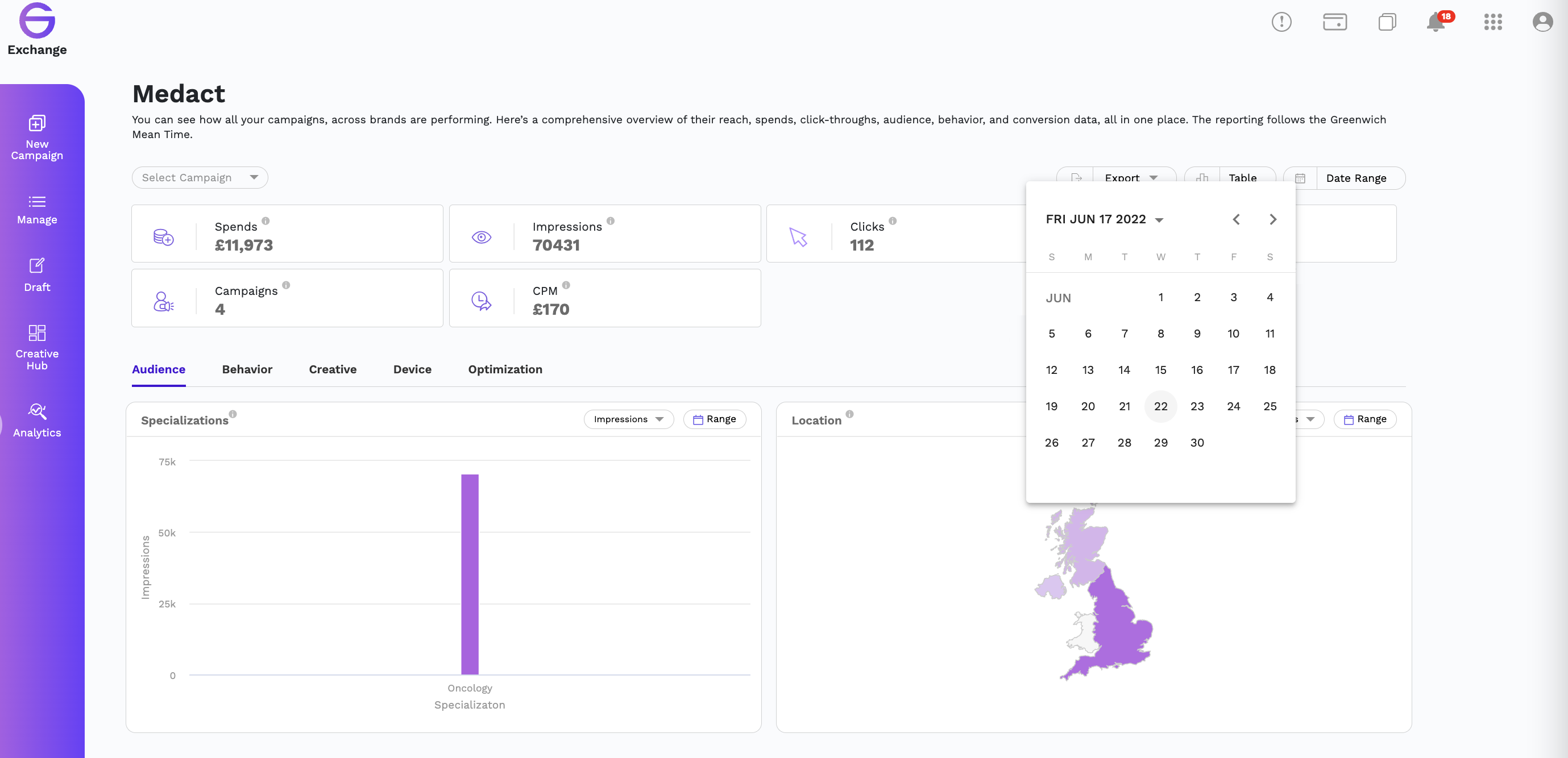The height and width of the screenshot is (758, 1568).
Task: Open the user profile avatar icon
Action: point(1542,22)
